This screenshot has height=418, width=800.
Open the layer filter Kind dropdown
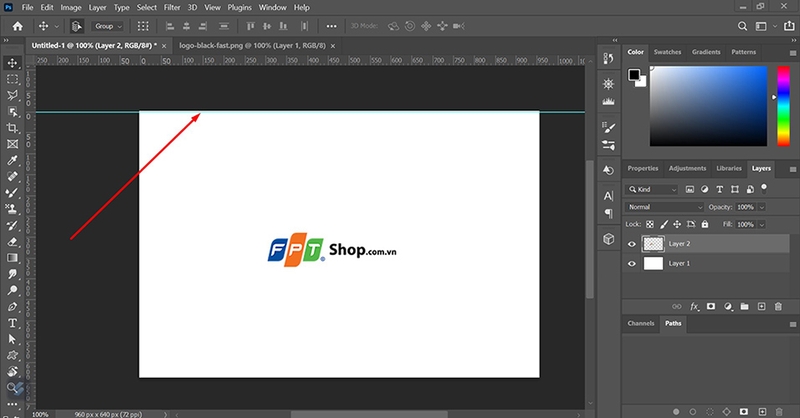[x=652, y=189]
